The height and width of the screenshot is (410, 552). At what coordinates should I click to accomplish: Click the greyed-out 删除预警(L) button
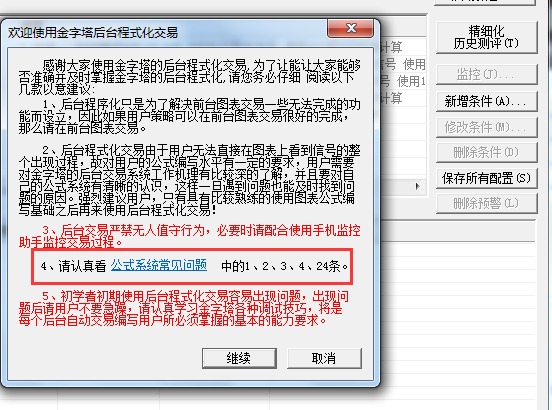pos(487,203)
